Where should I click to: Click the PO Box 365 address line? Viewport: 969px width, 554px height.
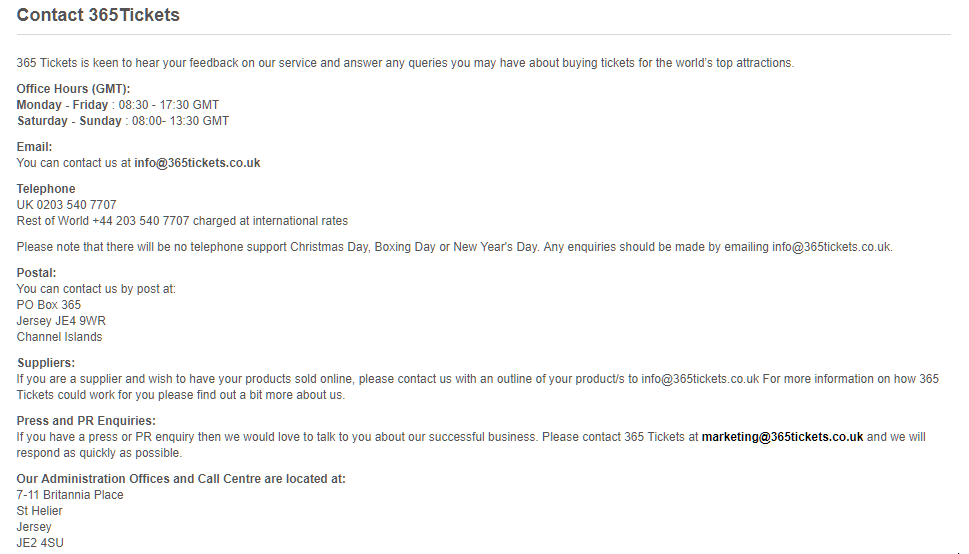pyautogui.click(x=49, y=305)
